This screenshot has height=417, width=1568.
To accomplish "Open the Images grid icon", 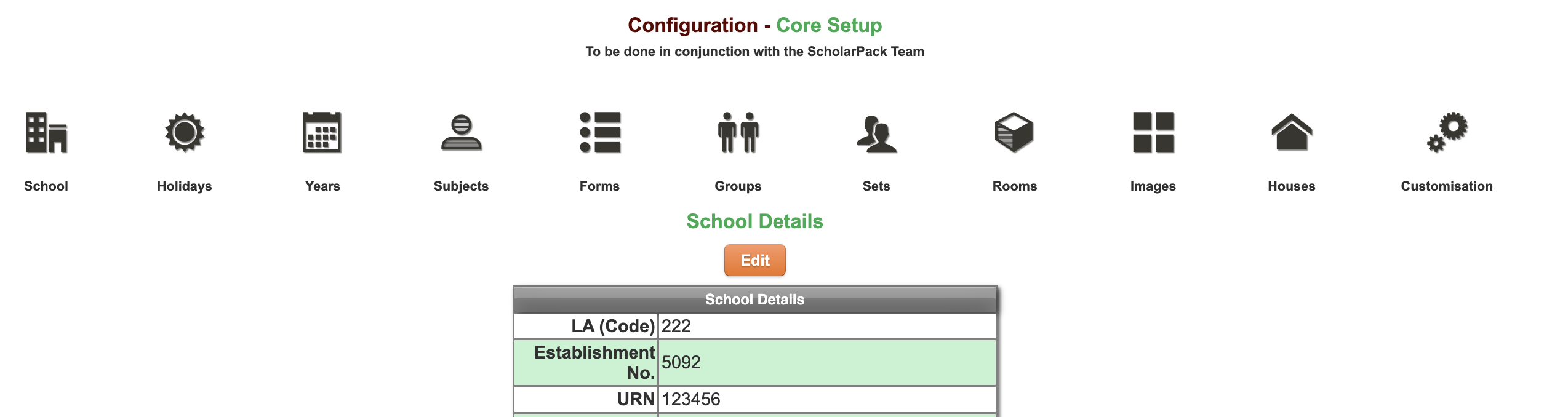I will pyautogui.click(x=1153, y=132).
